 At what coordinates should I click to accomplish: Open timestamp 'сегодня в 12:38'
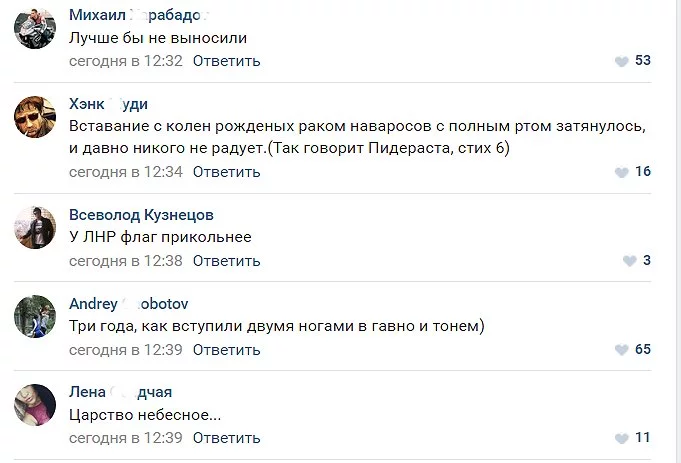click(125, 261)
